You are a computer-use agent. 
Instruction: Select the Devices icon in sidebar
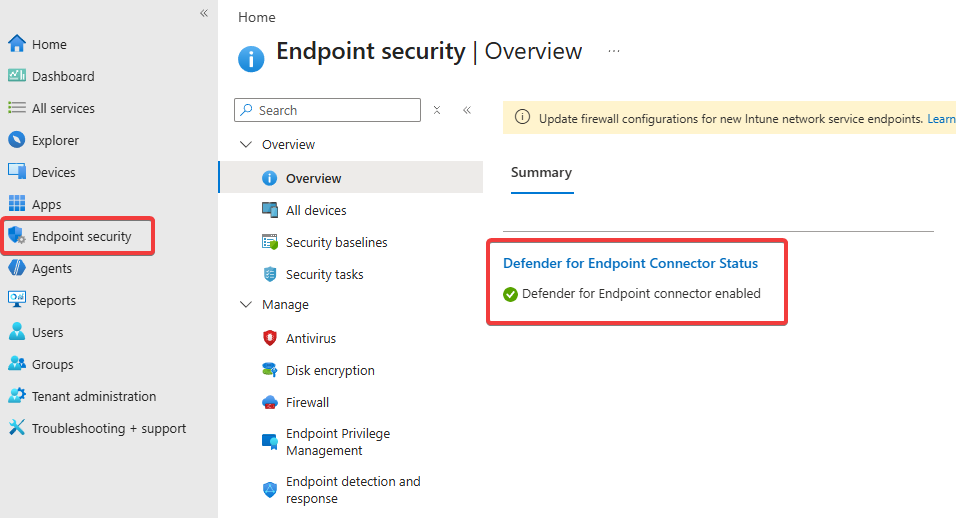tap(16, 171)
